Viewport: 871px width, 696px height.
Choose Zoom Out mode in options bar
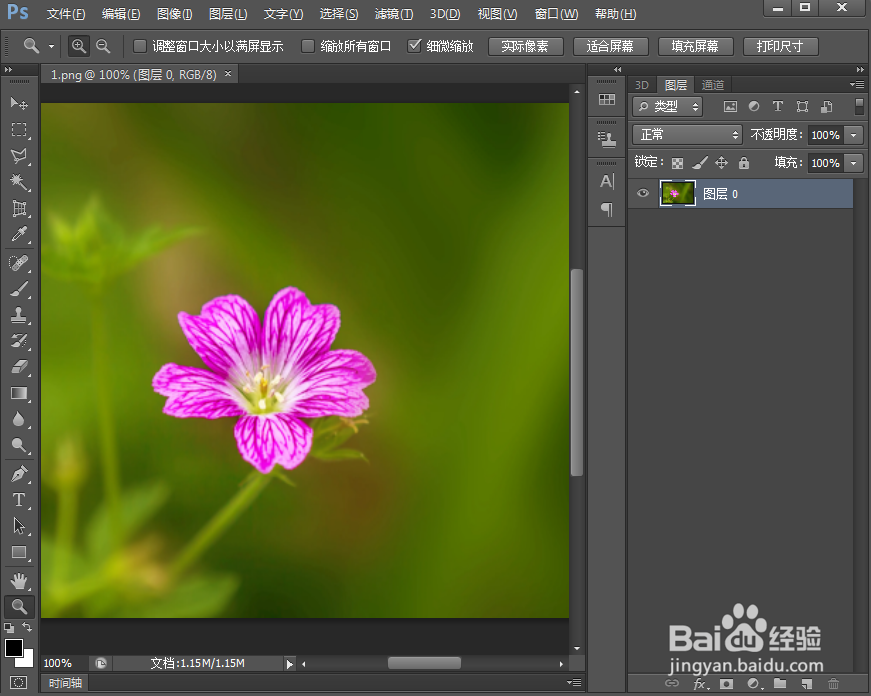click(103, 46)
